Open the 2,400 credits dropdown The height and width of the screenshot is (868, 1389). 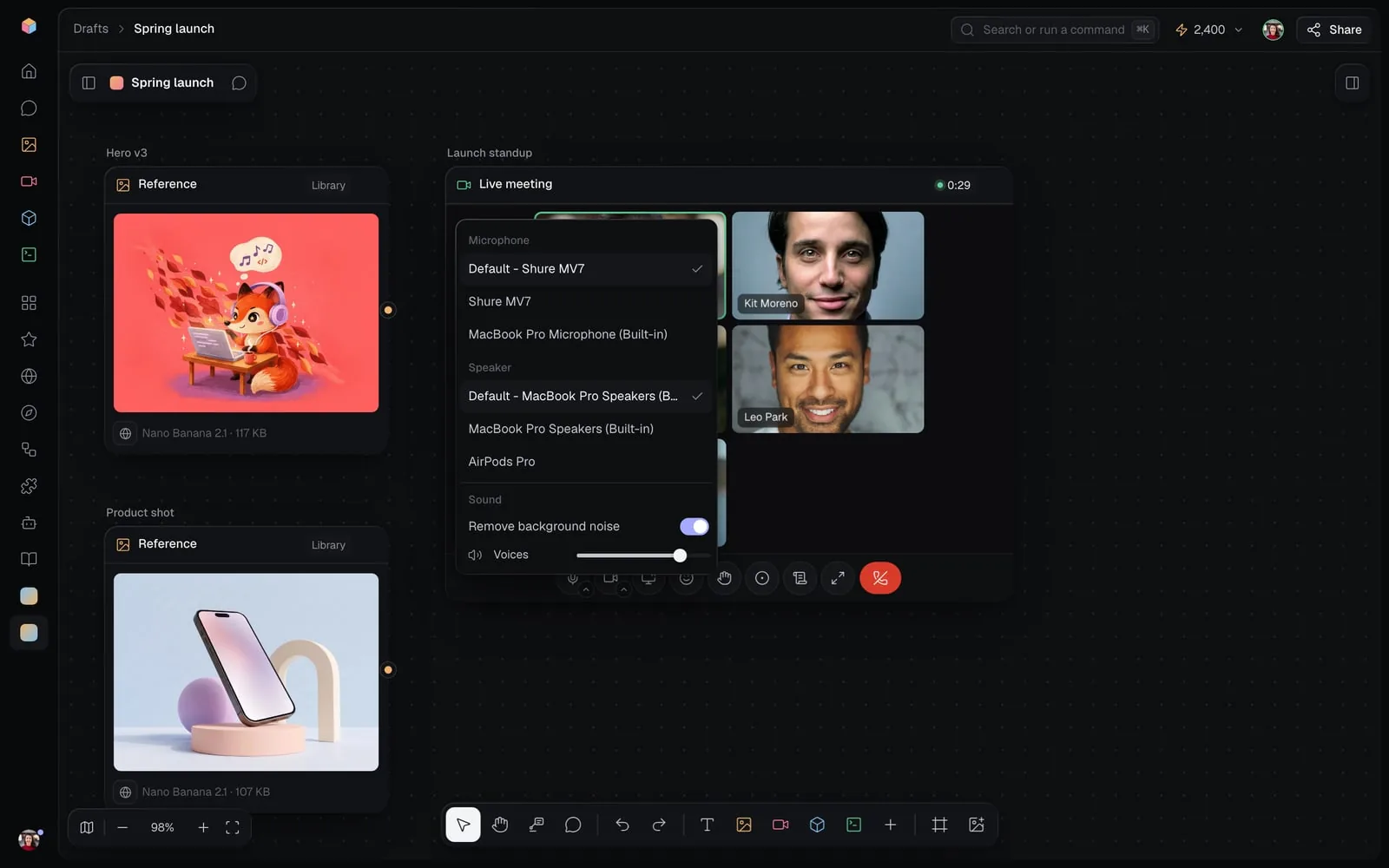[x=1208, y=30]
